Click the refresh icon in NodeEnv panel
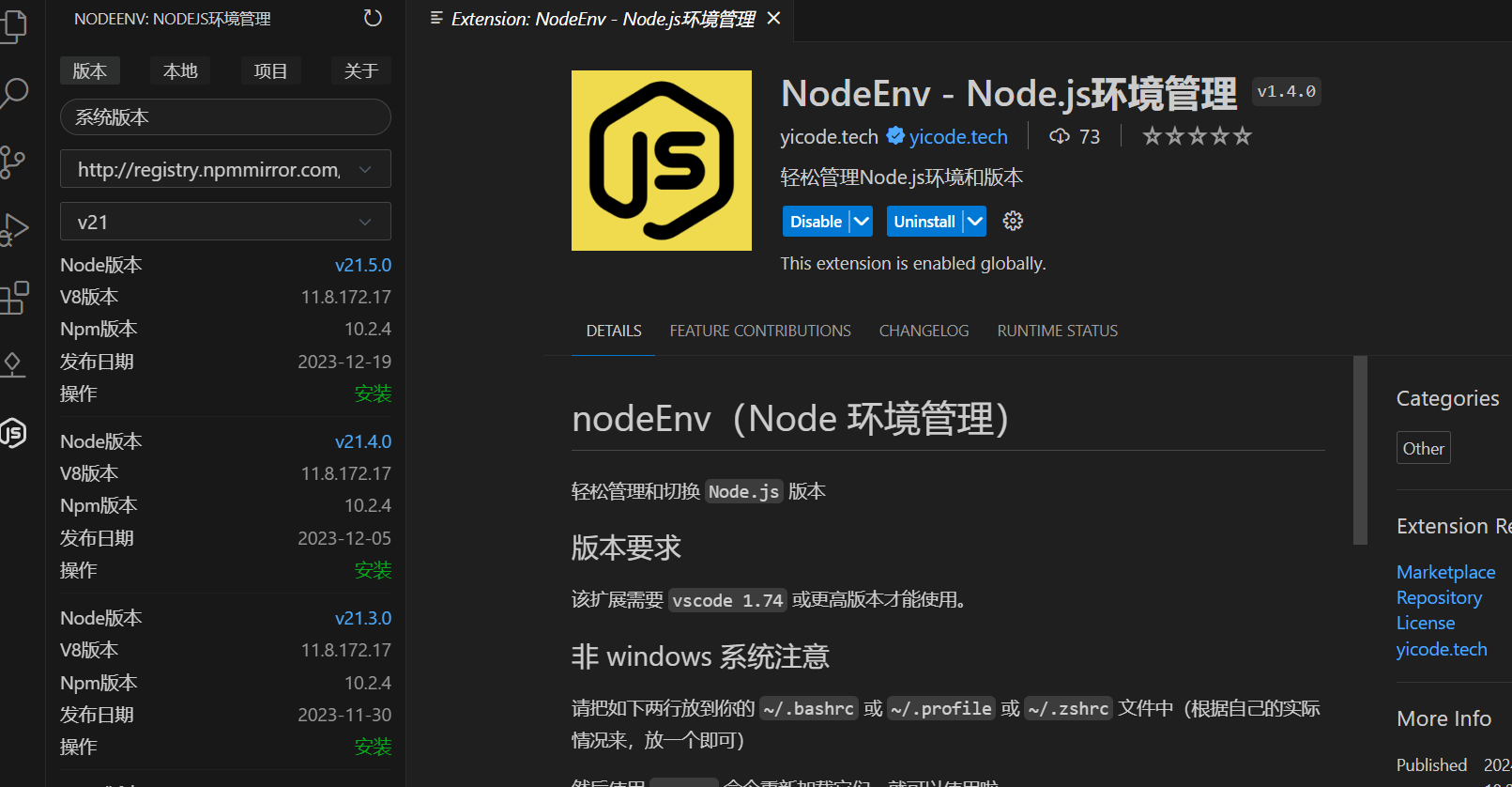Screen dimensions: 1512x787 click(373, 18)
